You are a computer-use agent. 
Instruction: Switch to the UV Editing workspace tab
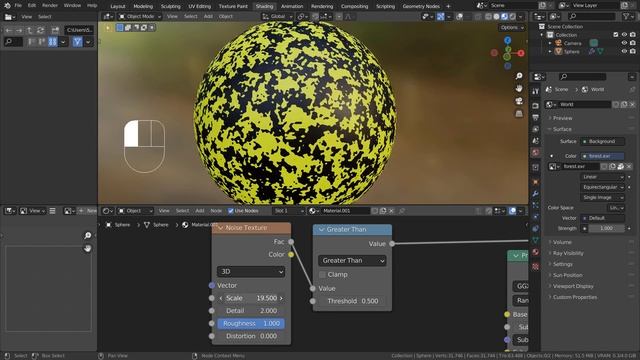200,7
